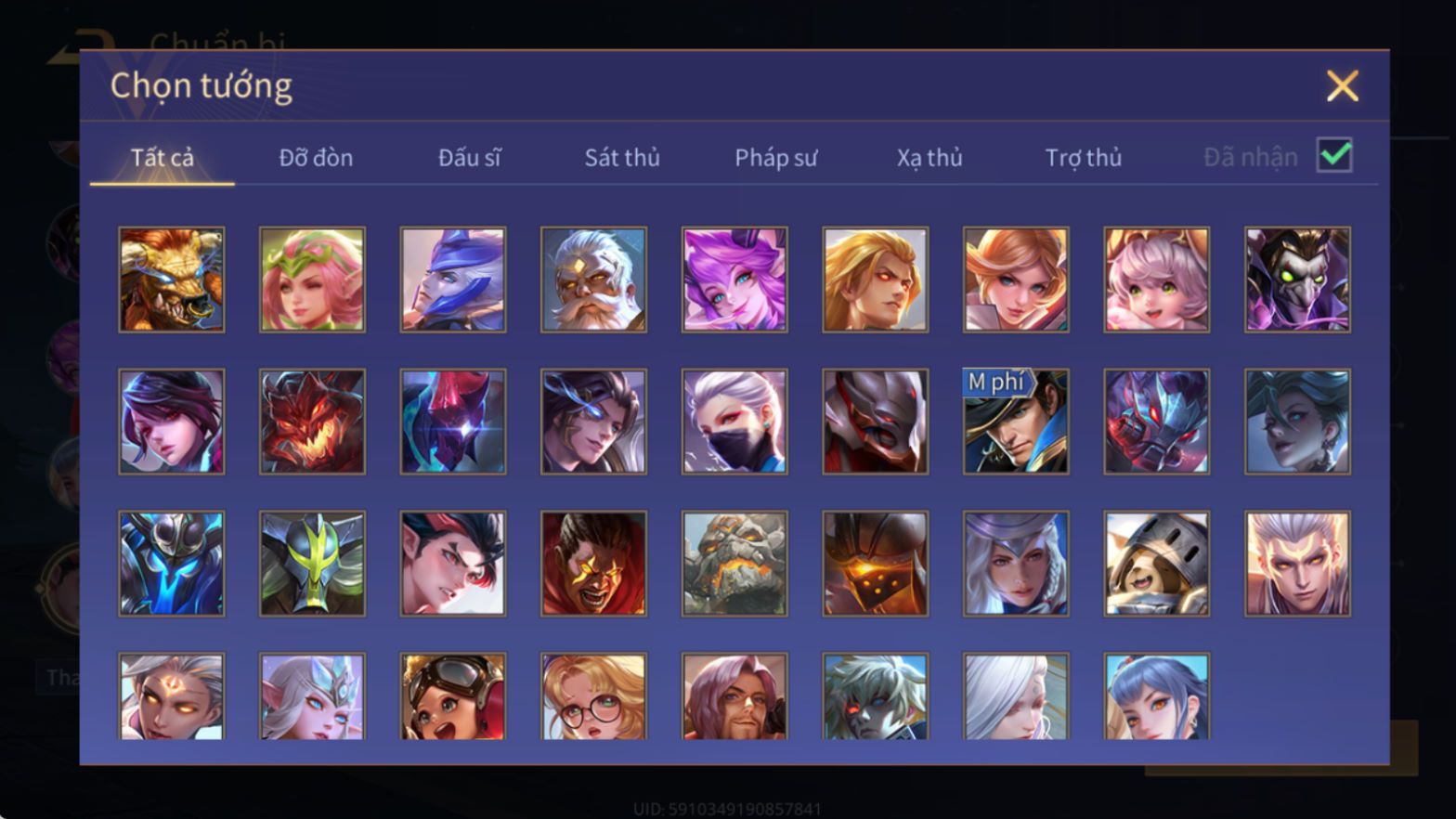Switch to the 'Đỡ đòn' tab
The height and width of the screenshot is (819, 1456).
(316, 158)
